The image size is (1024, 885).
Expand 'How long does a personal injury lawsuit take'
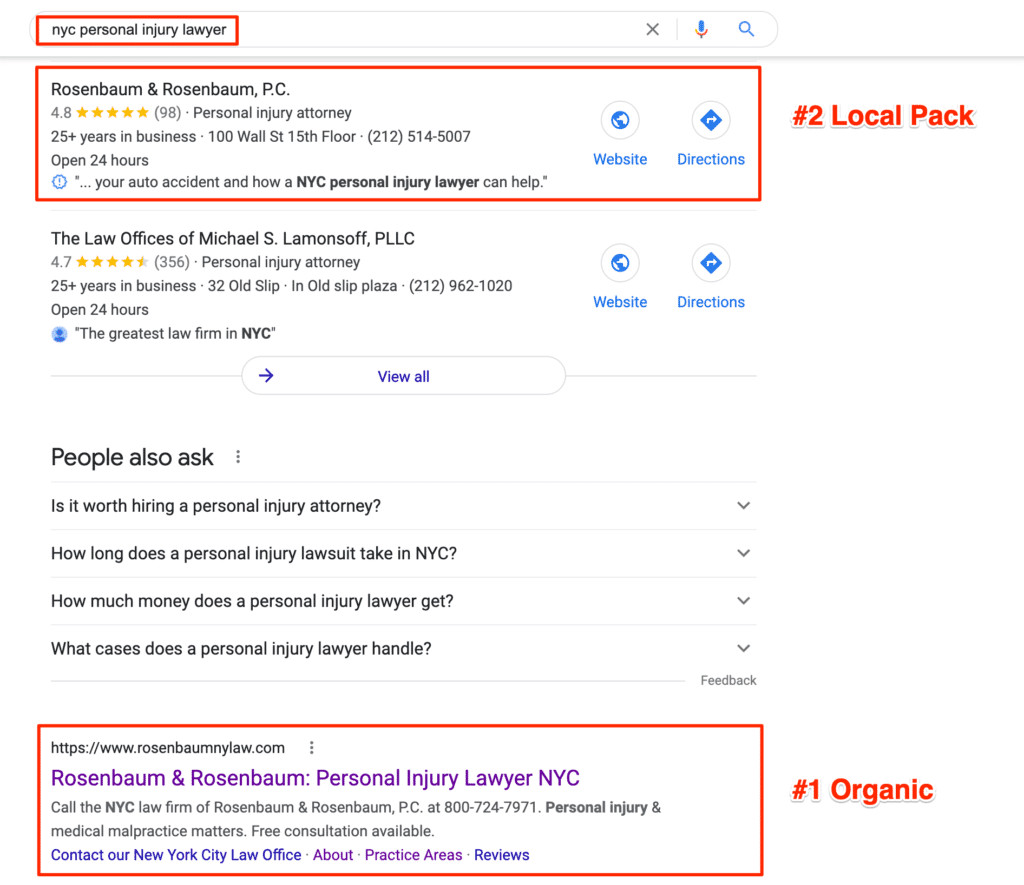click(404, 554)
